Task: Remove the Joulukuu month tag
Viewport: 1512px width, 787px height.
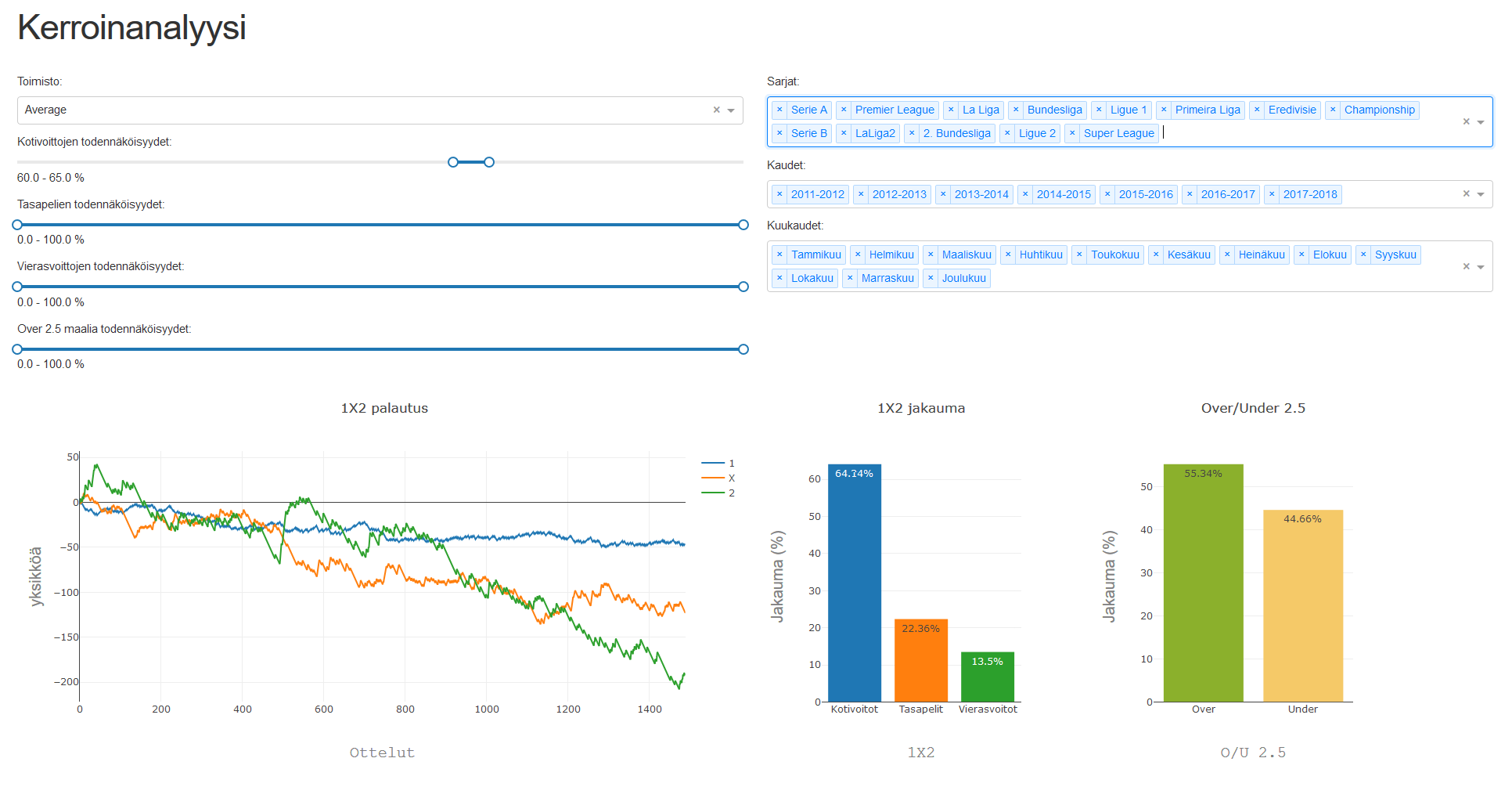Action: click(931, 279)
